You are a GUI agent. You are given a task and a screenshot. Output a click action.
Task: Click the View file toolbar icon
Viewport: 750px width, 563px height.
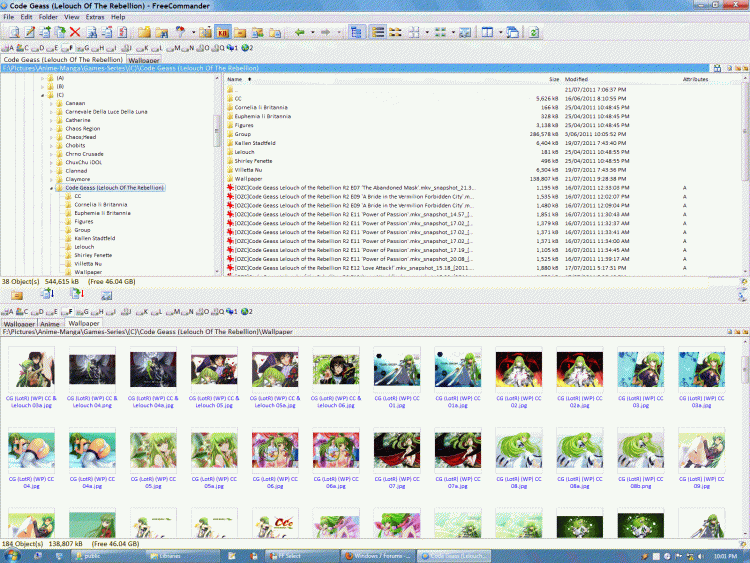14,32
